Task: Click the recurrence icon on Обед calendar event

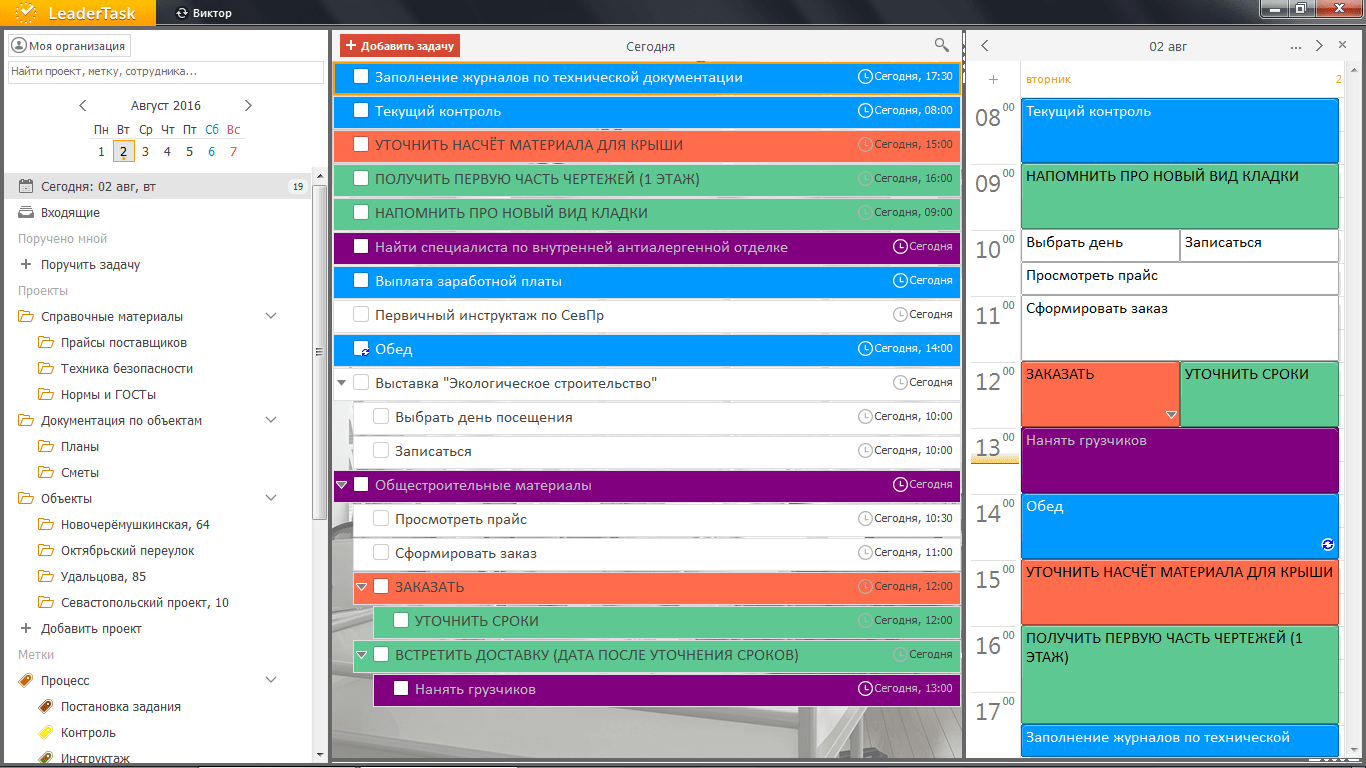Action: [1327, 544]
